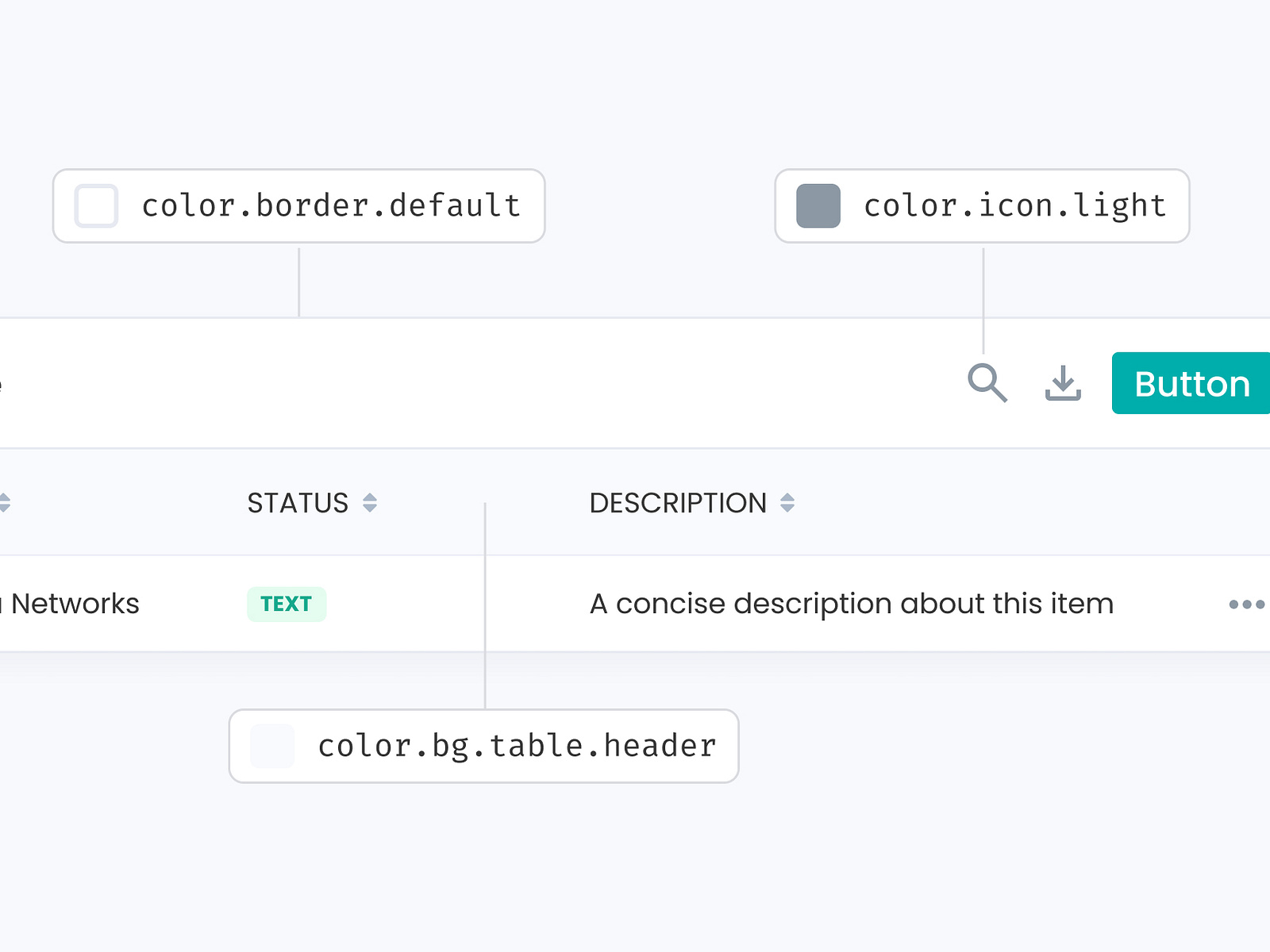Click the download icon in the toolbar
The image size is (1270, 952).
[x=1064, y=384]
